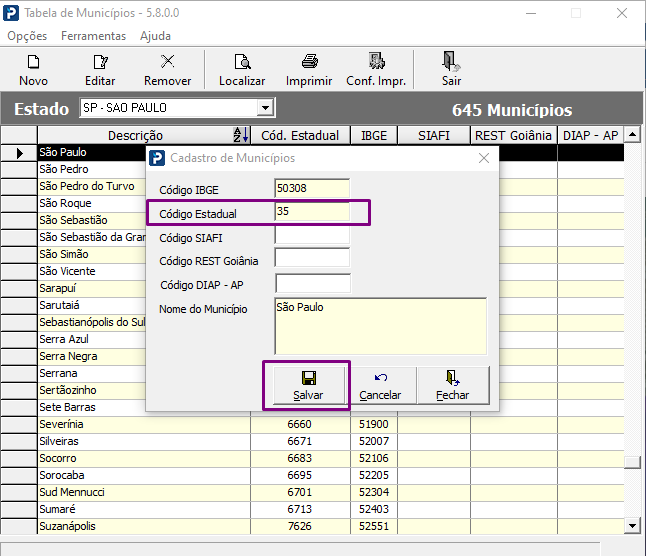Open the Ajuda menu
The image size is (646, 556).
click(x=155, y=36)
